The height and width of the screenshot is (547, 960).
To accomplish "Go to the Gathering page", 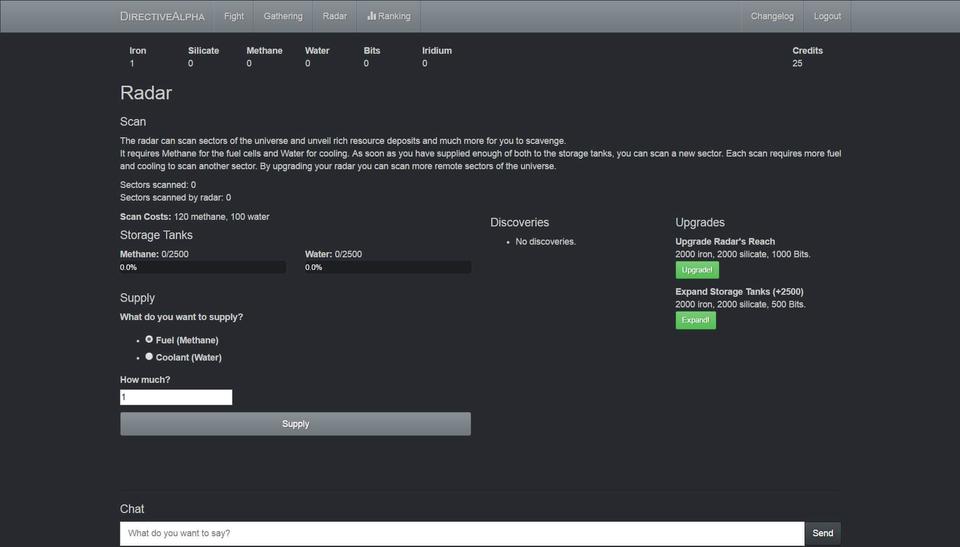I will click(x=283, y=16).
